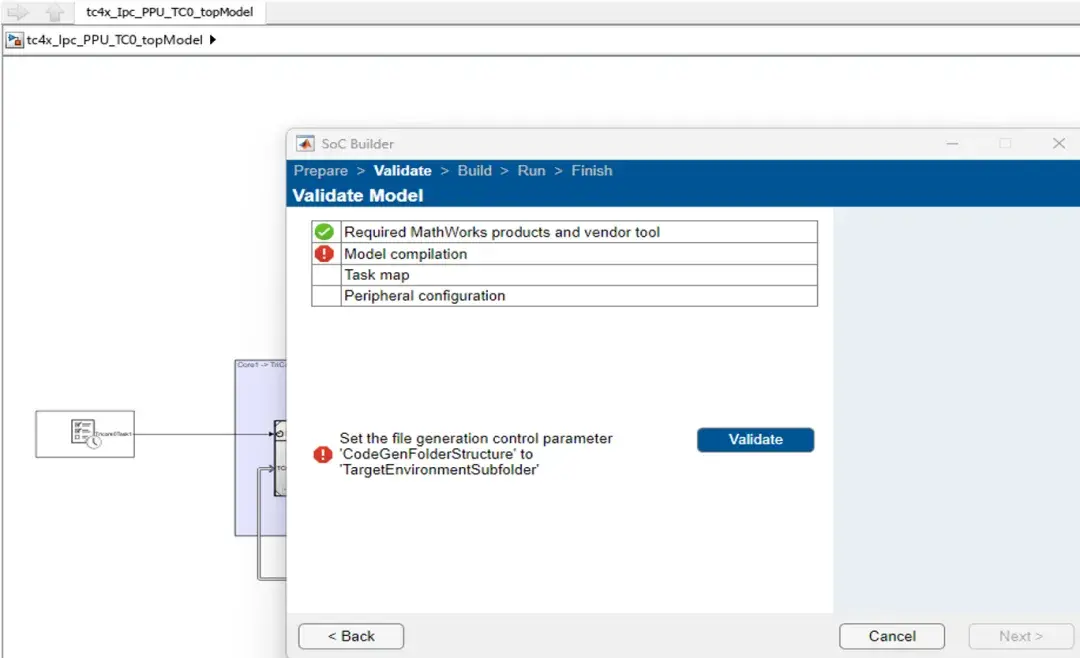This screenshot has width=1080, height=658.
Task: Jump to the Build step
Action: coord(474,170)
